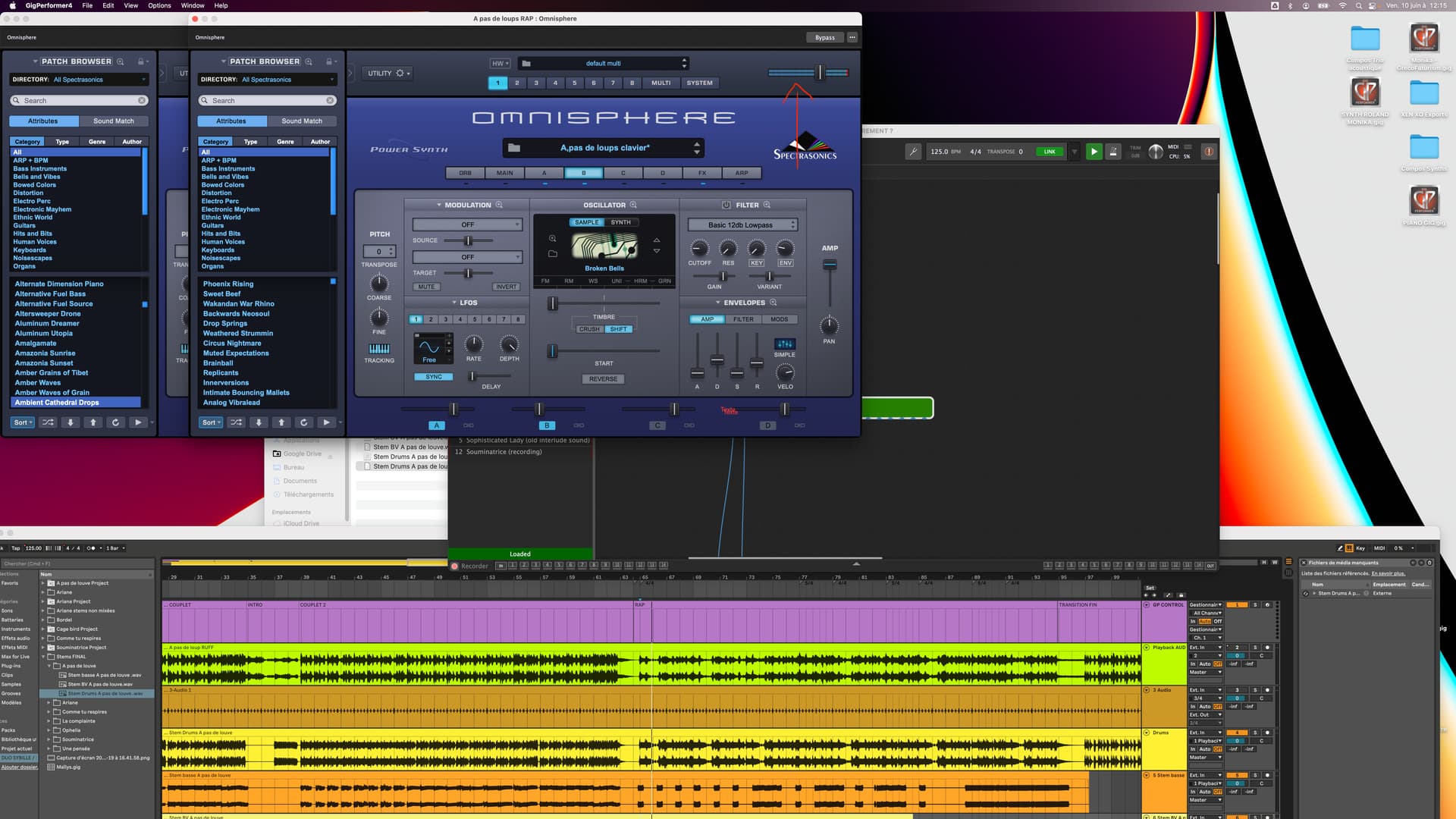Open HW dropdown menu
This screenshot has width=1456, height=819.
499,64
